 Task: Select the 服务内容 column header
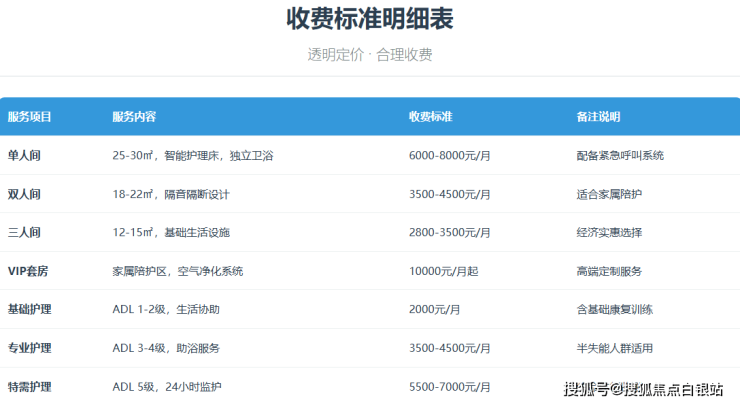click(134, 117)
